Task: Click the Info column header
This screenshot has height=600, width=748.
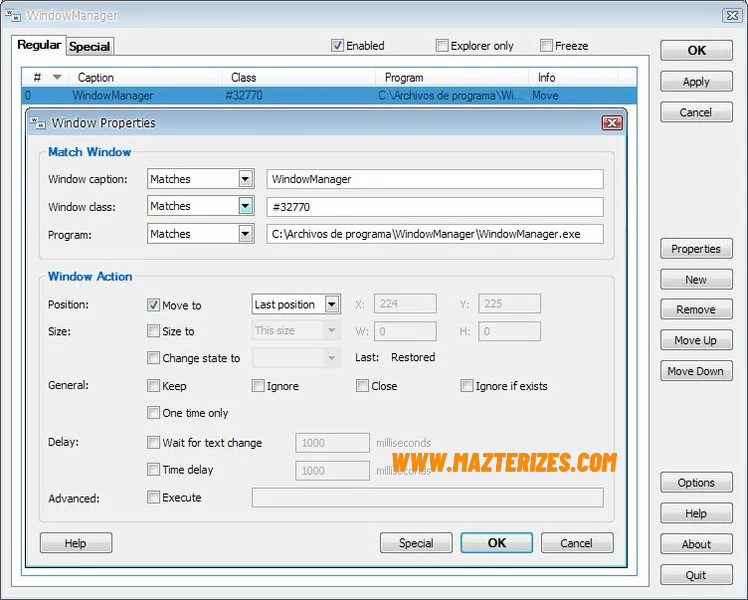Action: (x=573, y=77)
